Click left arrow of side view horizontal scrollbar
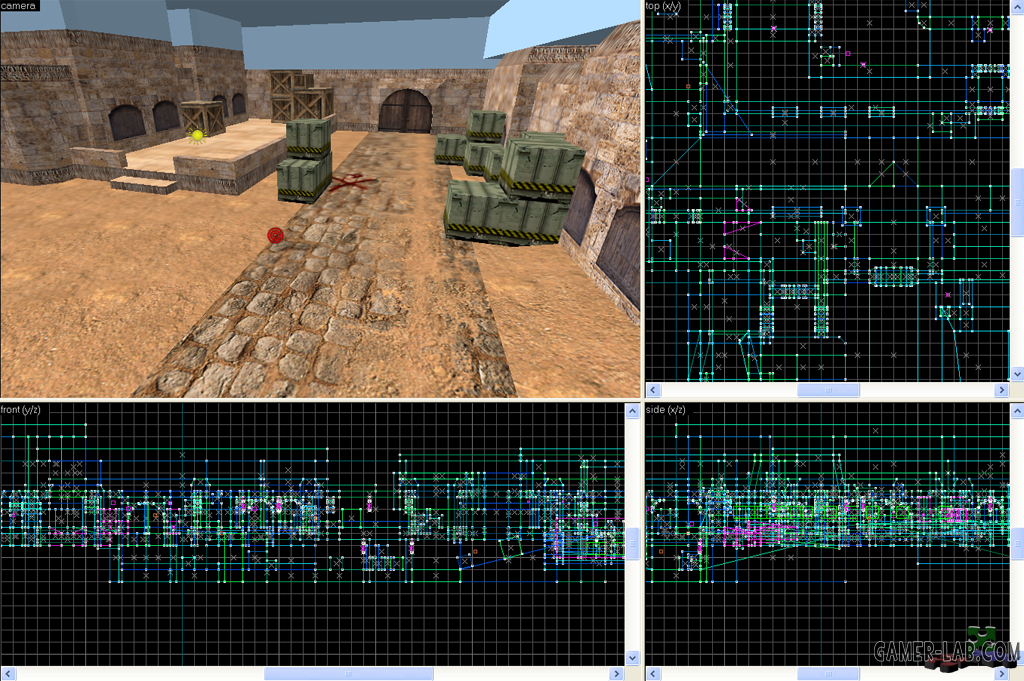This screenshot has width=1024, height=681. click(x=652, y=674)
